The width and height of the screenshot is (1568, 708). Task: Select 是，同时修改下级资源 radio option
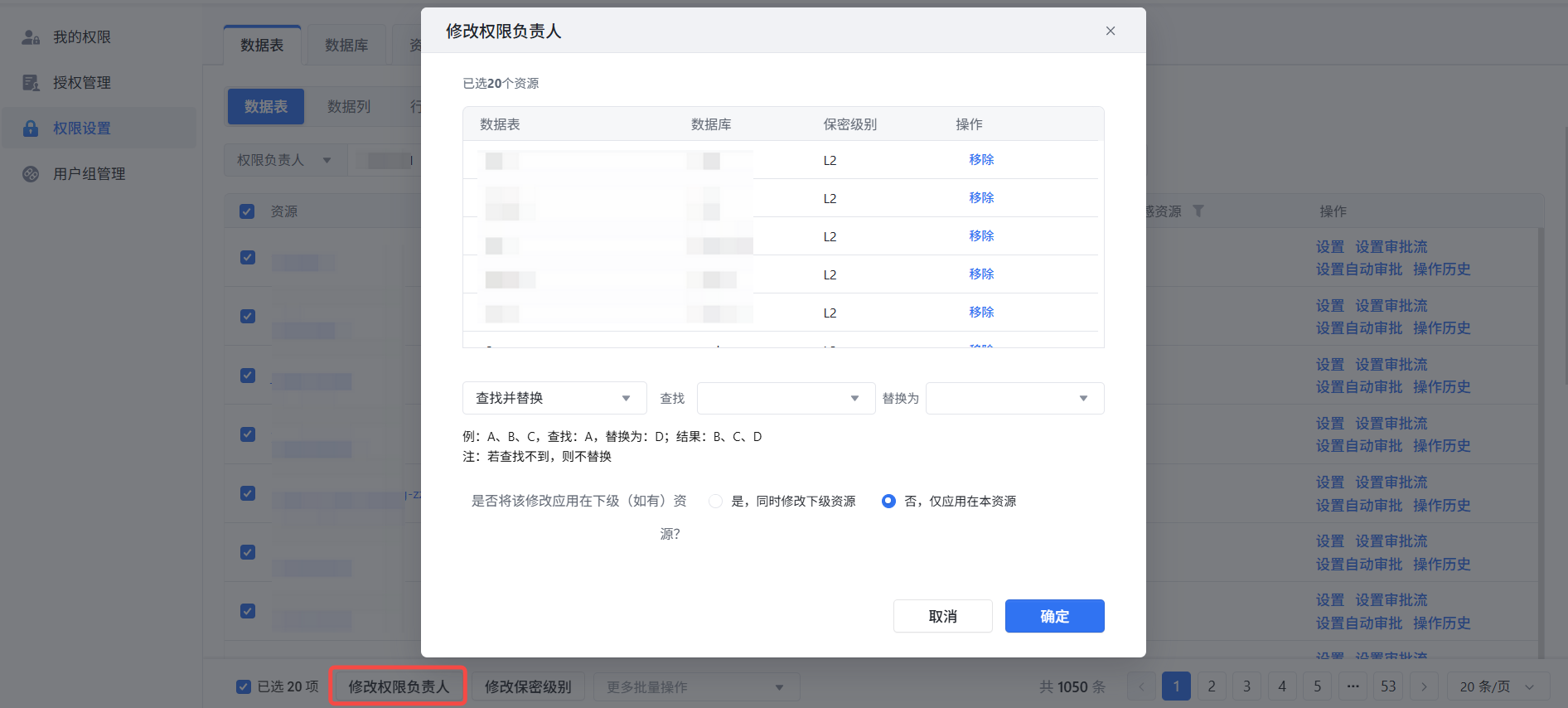coord(716,501)
